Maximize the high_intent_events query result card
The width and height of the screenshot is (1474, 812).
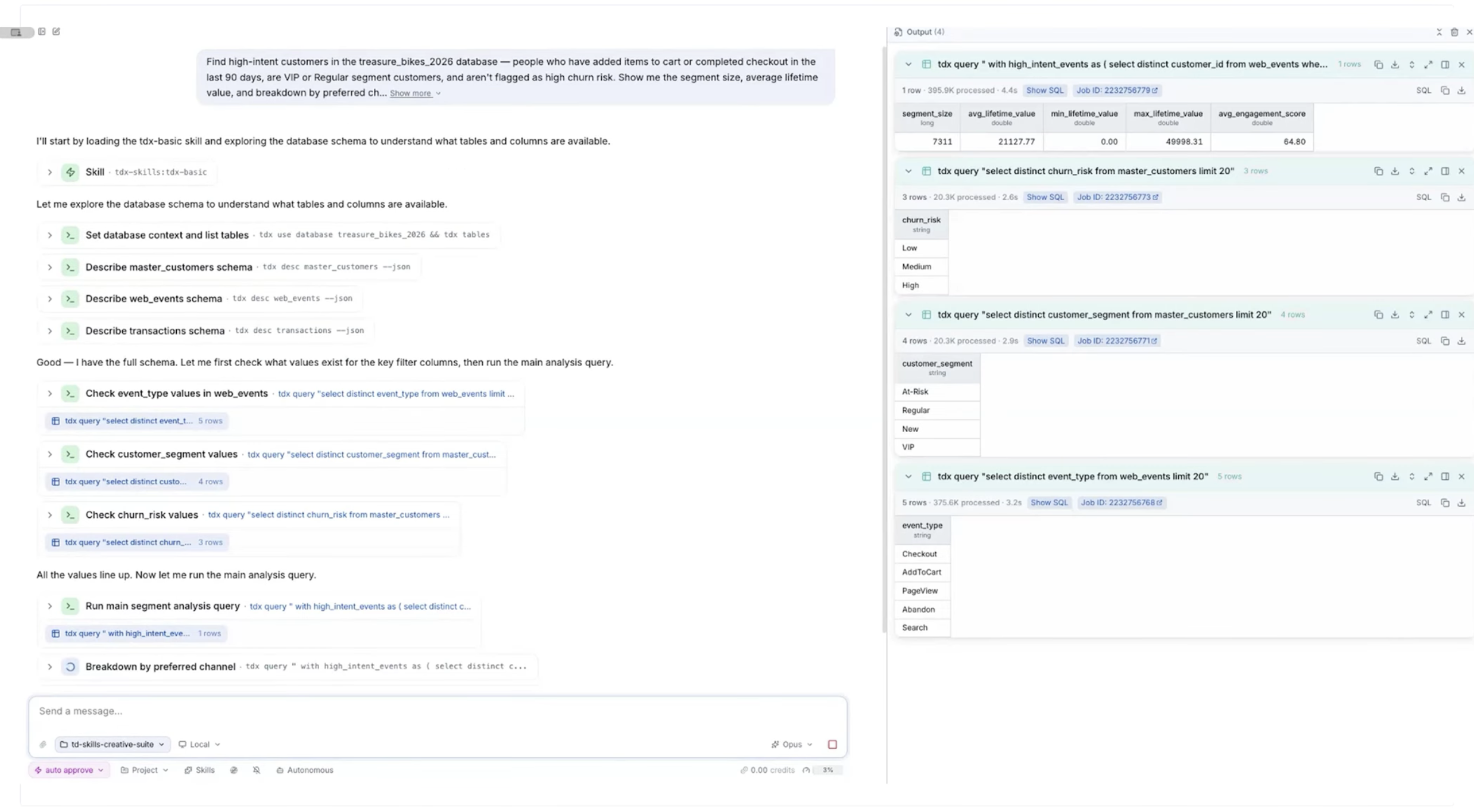1428,64
